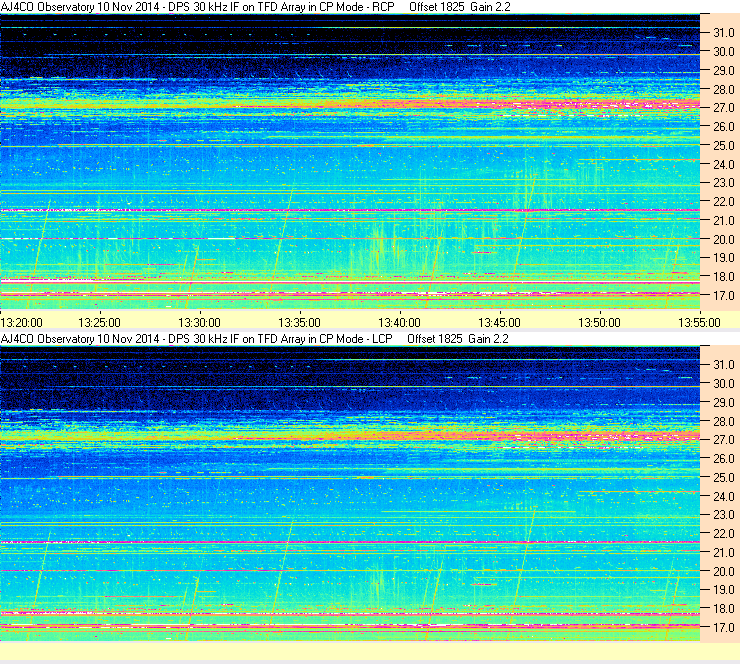The image size is (740, 664).
Task: Click the RCP spectrogram title text
Action: pyautogui.click(x=197, y=7)
